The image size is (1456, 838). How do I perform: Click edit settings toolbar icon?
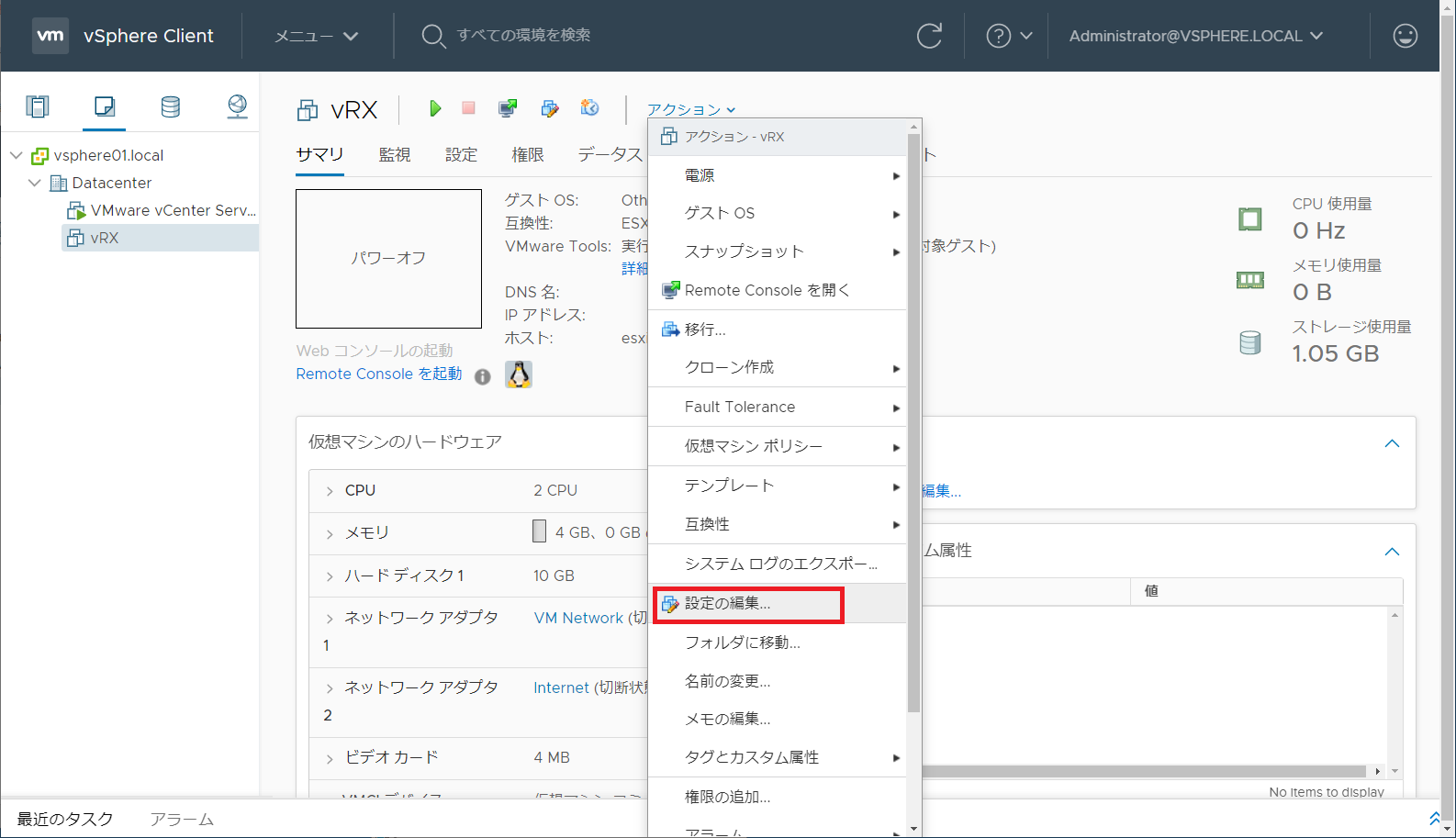click(x=549, y=108)
